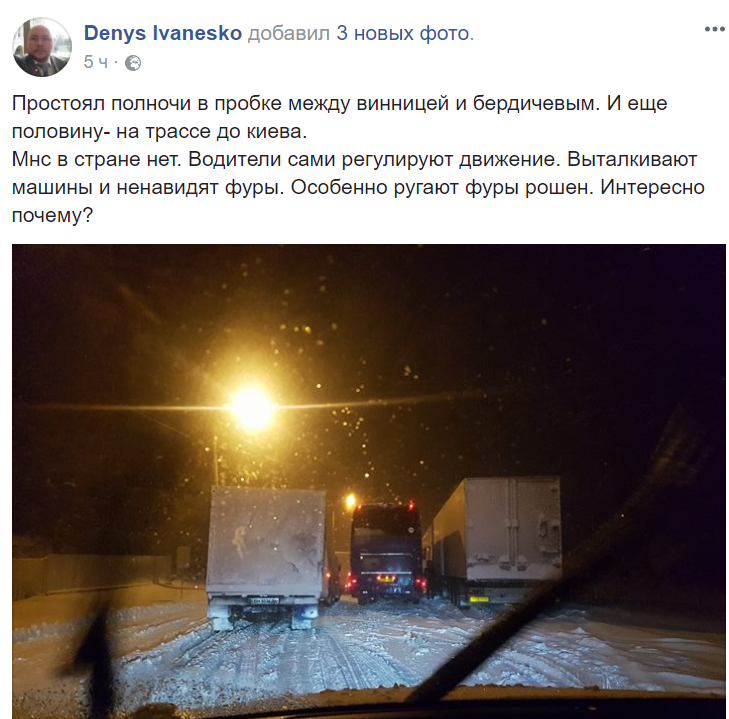Open the '3 новых фото' album link
The image size is (729, 719).
[404, 33]
